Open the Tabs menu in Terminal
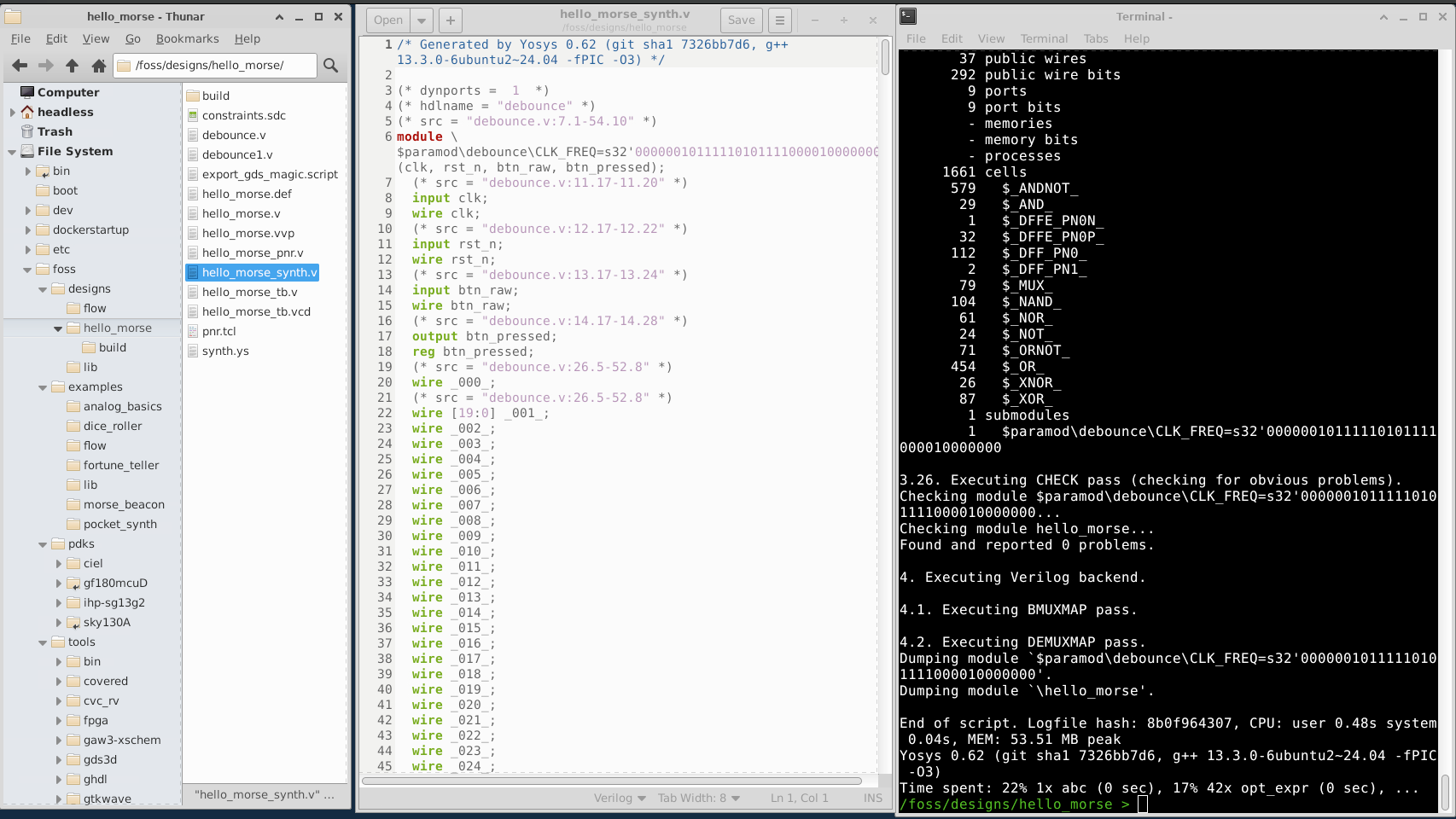The image size is (1456, 819). coord(1095,38)
